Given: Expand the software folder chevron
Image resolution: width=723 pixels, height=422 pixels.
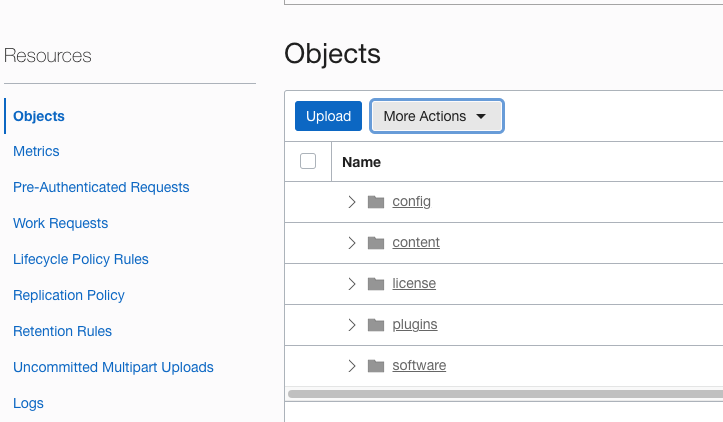Looking at the screenshot, I should click(x=351, y=366).
